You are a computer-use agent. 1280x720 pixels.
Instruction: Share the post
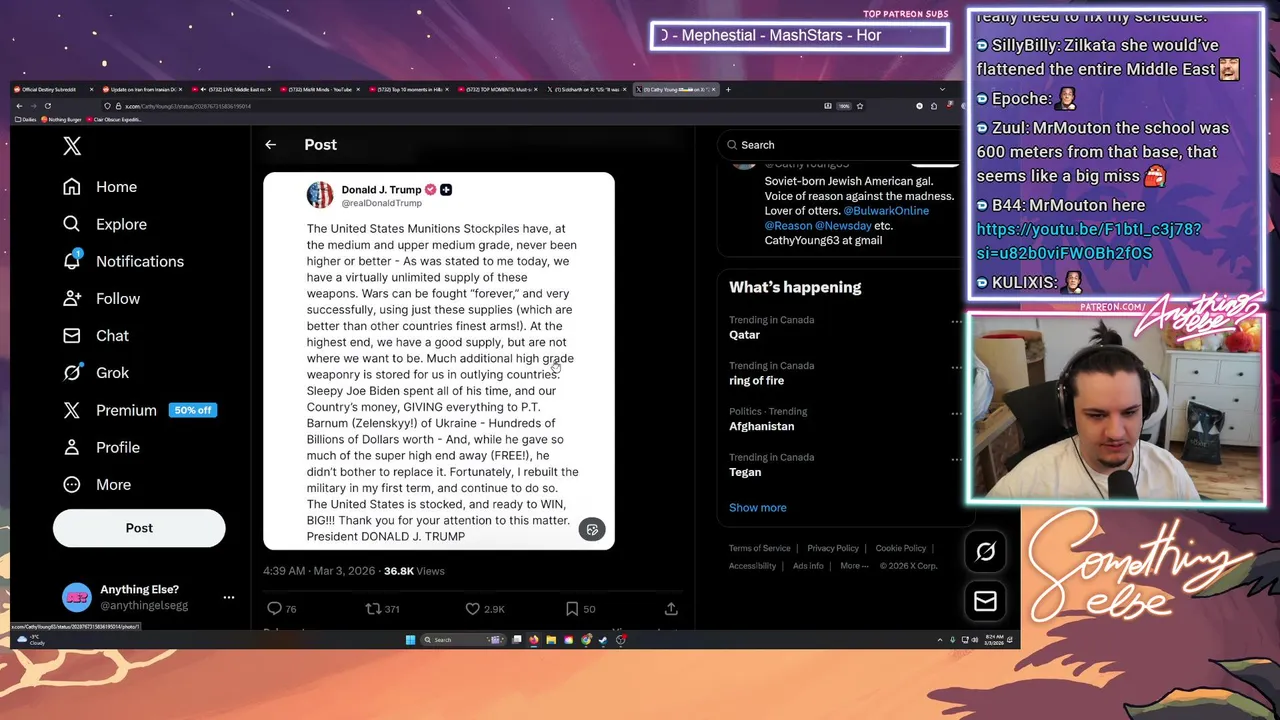coord(671,608)
